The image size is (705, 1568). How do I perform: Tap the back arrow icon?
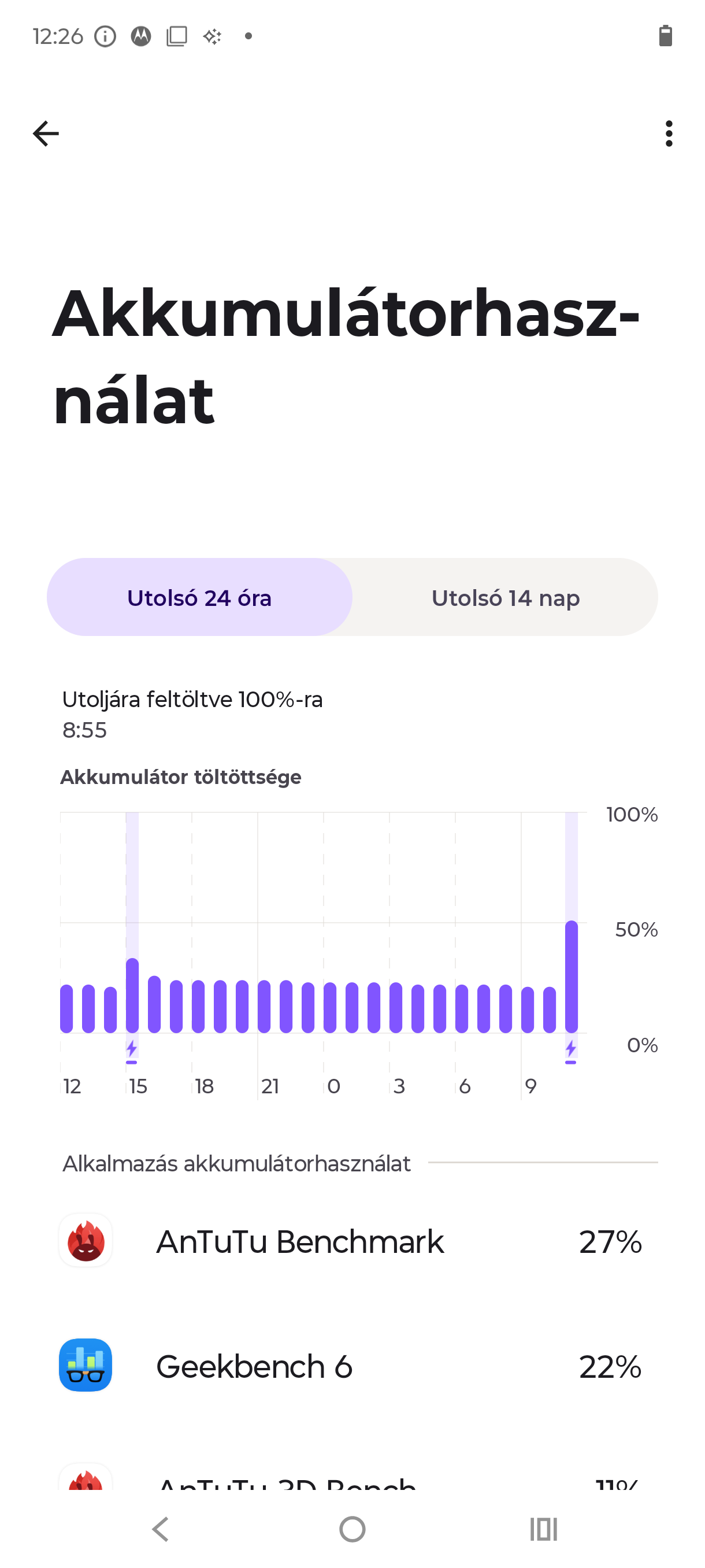coord(46,134)
